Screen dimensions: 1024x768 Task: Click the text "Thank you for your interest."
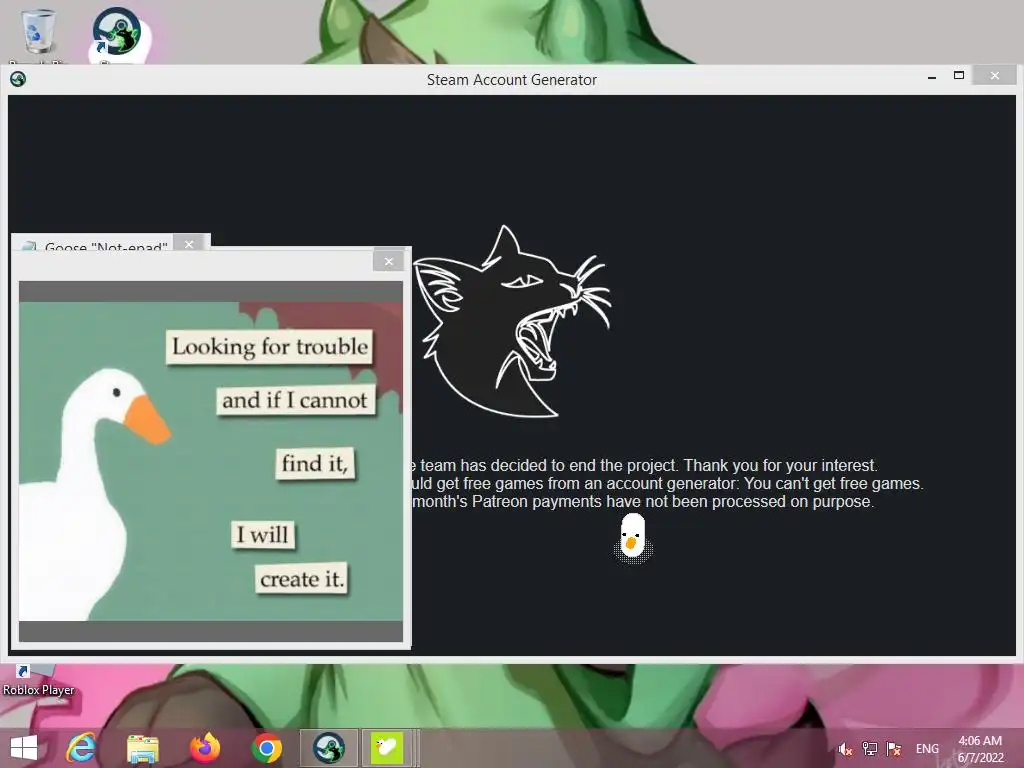pyautogui.click(x=780, y=466)
